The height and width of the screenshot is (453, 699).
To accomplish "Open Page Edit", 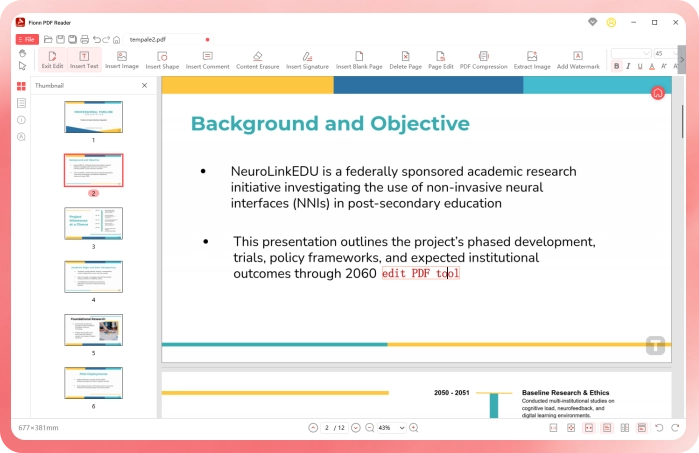I will 440,59.
